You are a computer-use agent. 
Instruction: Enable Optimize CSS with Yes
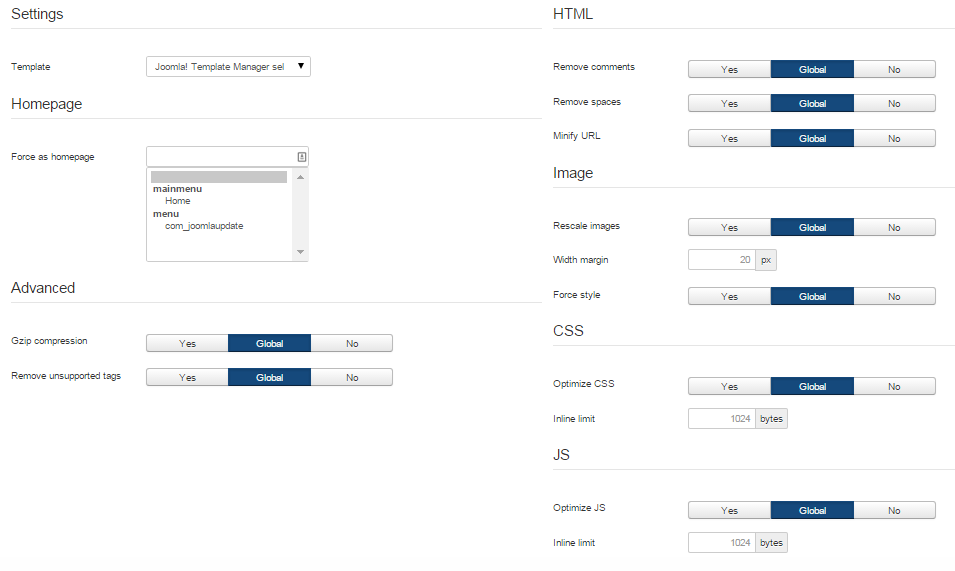point(729,387)
